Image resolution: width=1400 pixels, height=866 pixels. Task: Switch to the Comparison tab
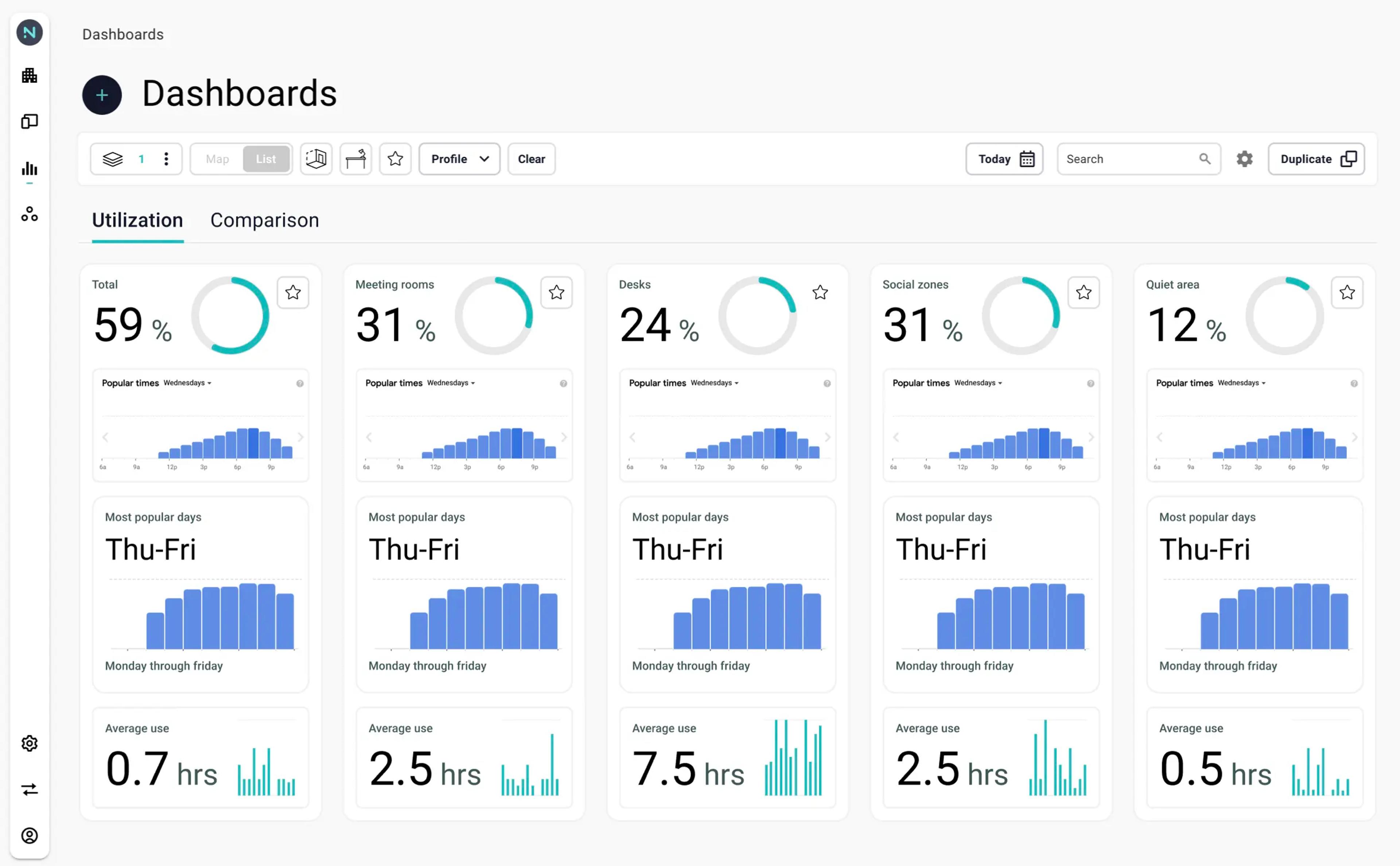click(x=265, y=221)
